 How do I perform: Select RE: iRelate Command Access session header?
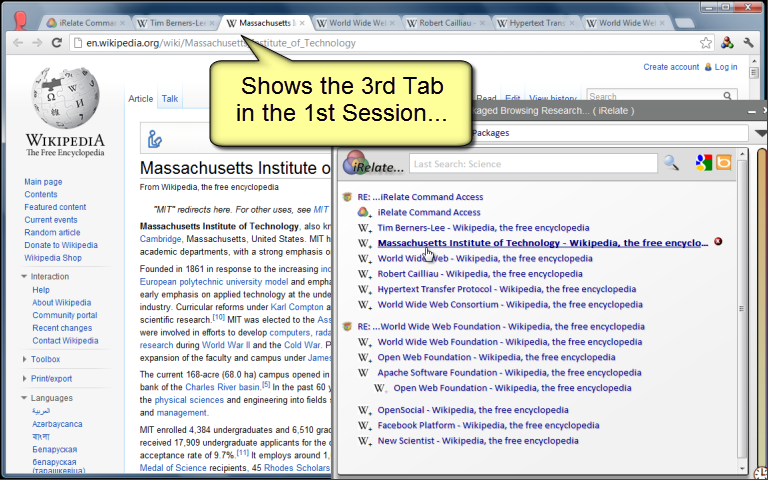(x=420, y=197)
